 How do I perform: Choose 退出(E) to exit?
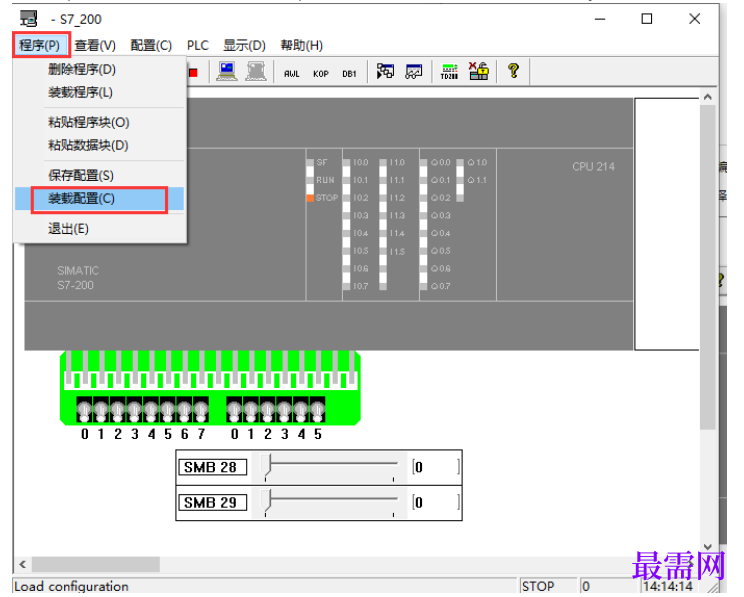click(100, 229)
